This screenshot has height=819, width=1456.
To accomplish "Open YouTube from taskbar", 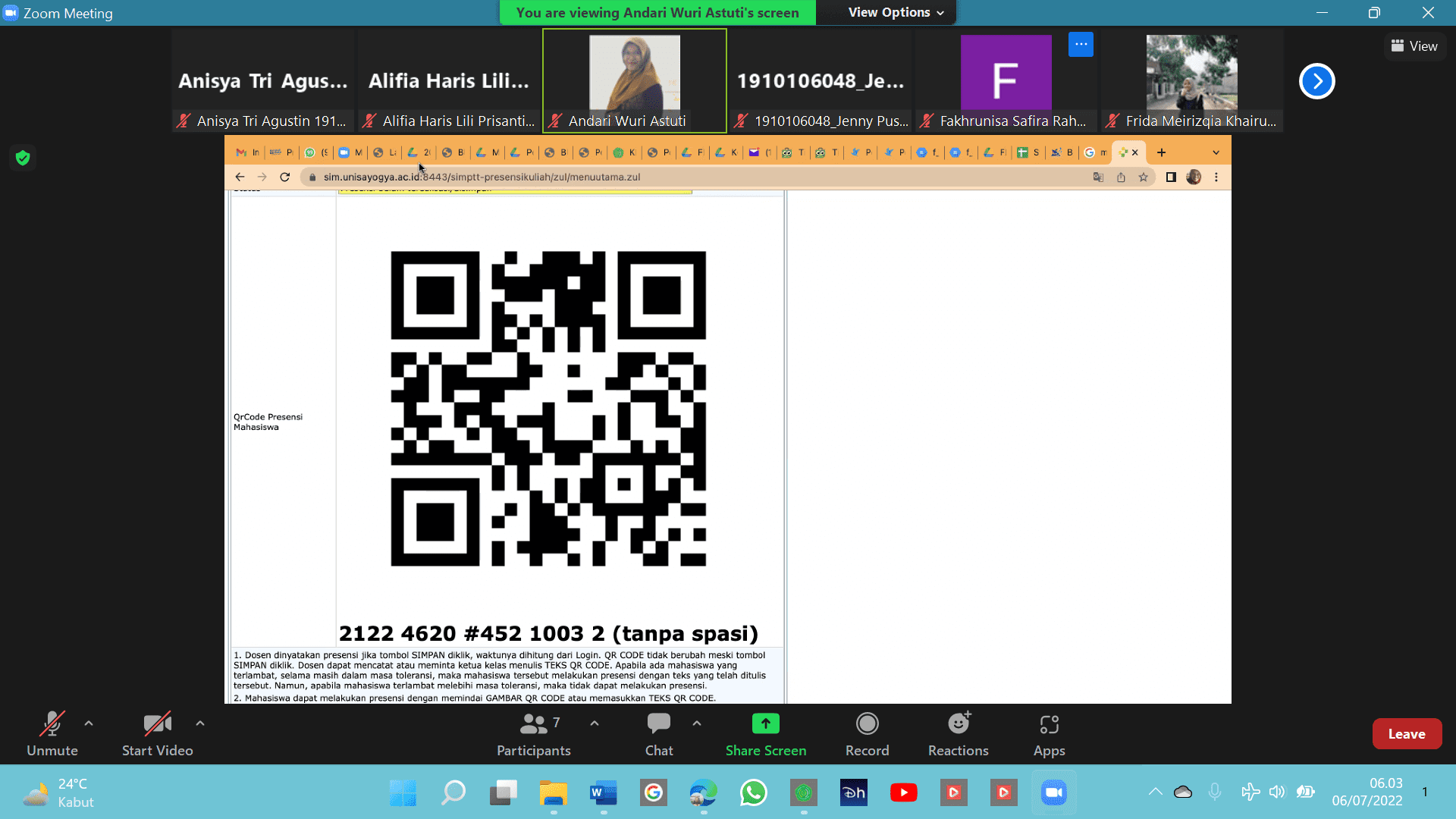I will pyautogui.click(x=904, y=793).
